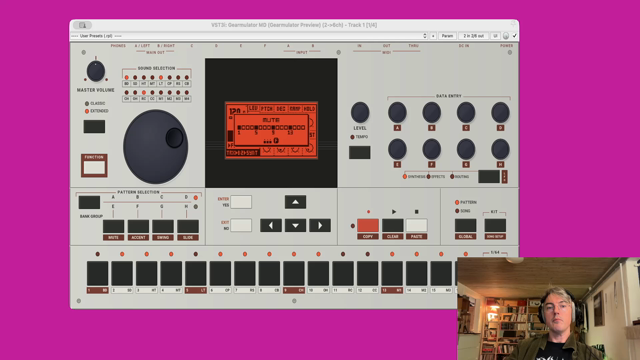Click the SWING pattern button
Image resolution: width=640 pixels, height=360 pixels.
tap(163, 227)
